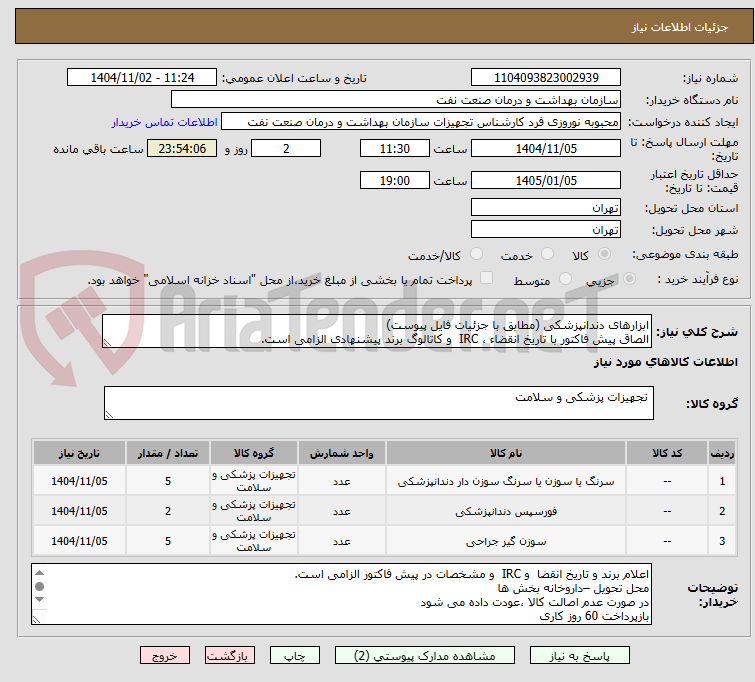Select item فورسپس دندانپزشکی
This screenshot has width=755, height=682.
pos(506,511)
